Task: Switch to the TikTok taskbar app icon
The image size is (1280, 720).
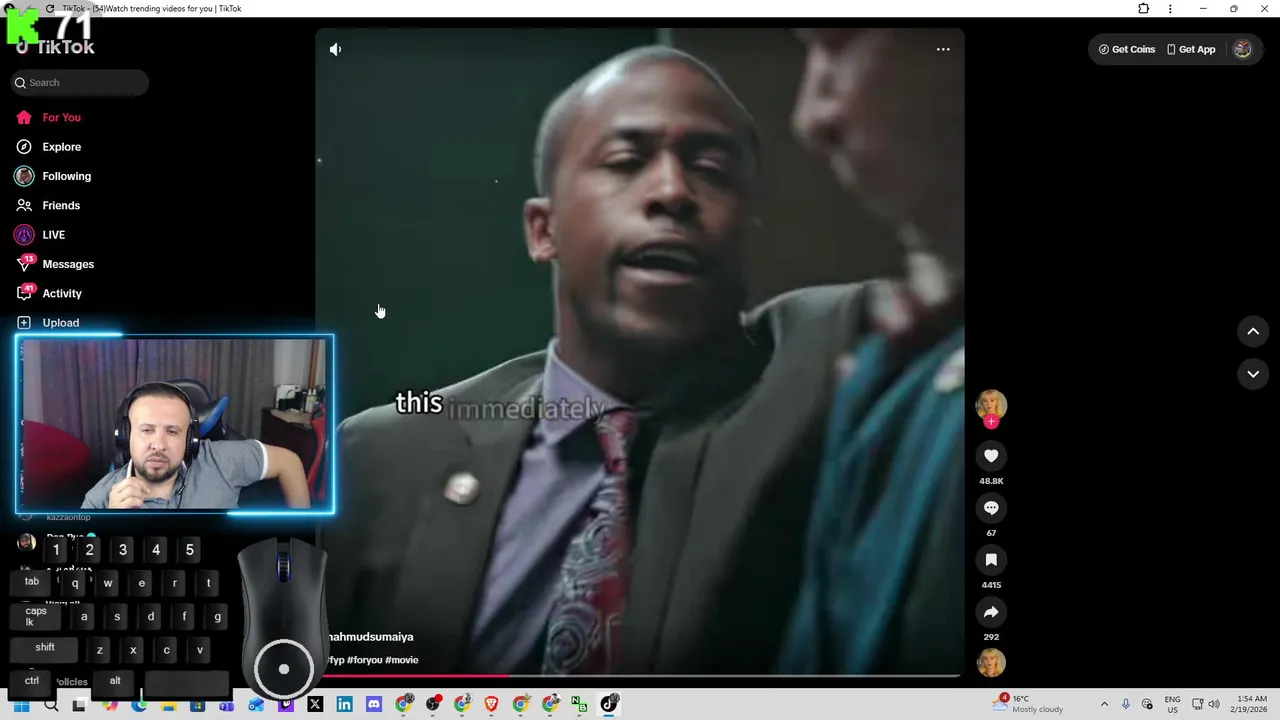Action: pos(609,704)
